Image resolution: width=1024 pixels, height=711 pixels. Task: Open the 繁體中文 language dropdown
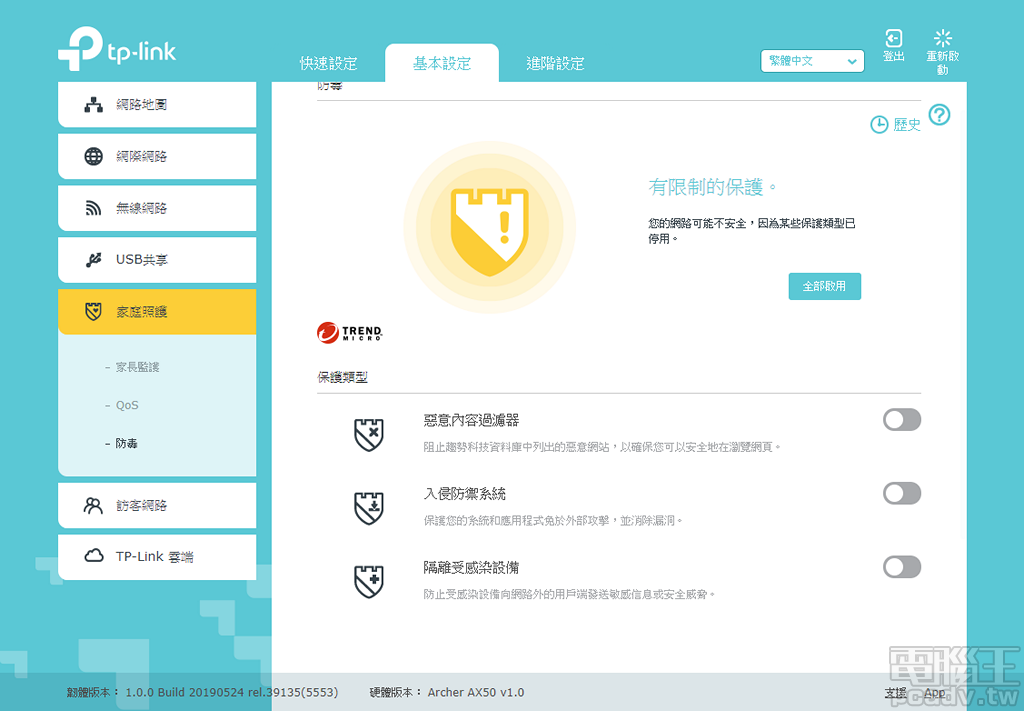click(x=812, y=61)
